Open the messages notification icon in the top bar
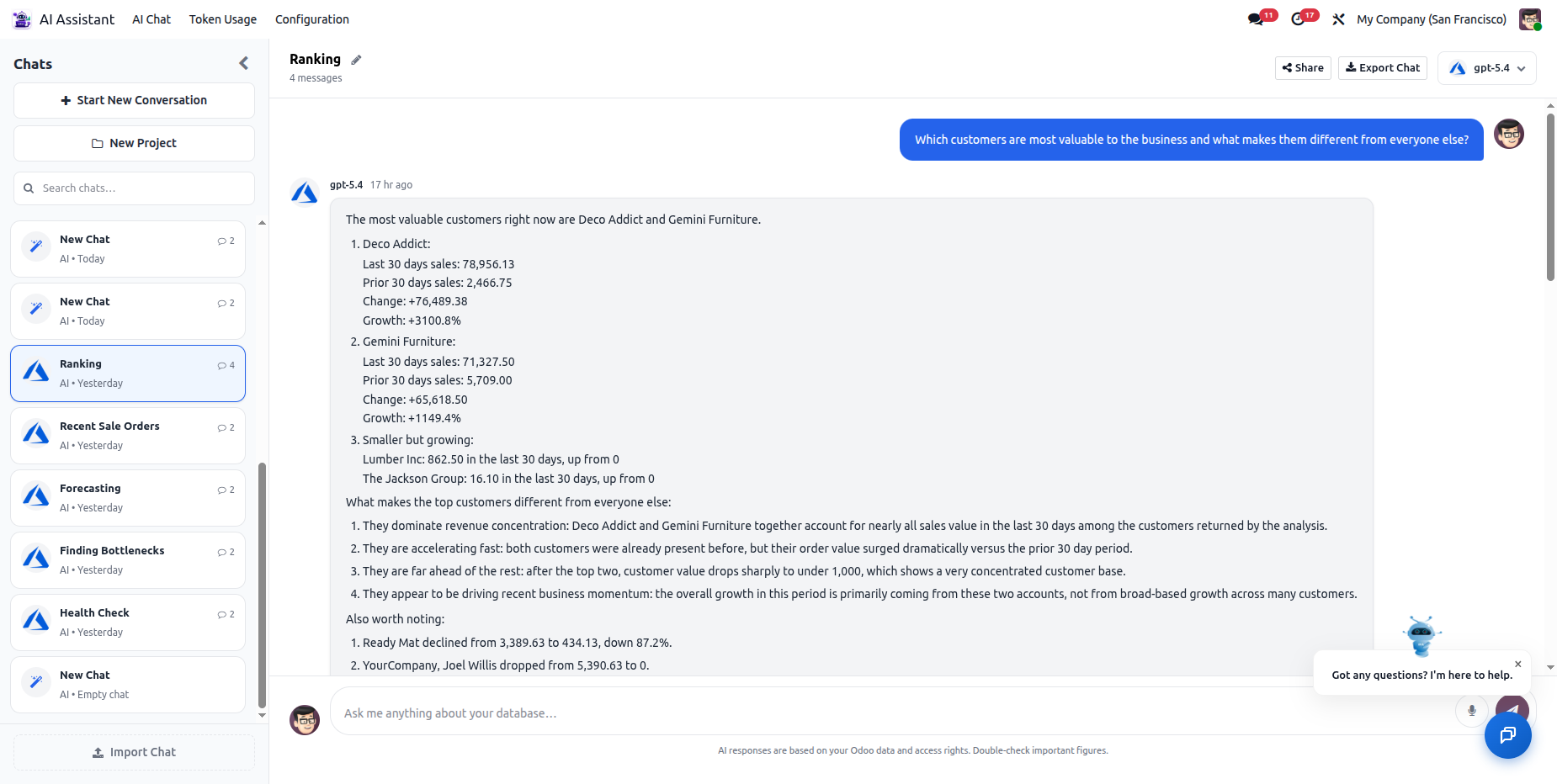This screenshot has width=1557, height=784. pyautogui.click(x=1256, y=19)
